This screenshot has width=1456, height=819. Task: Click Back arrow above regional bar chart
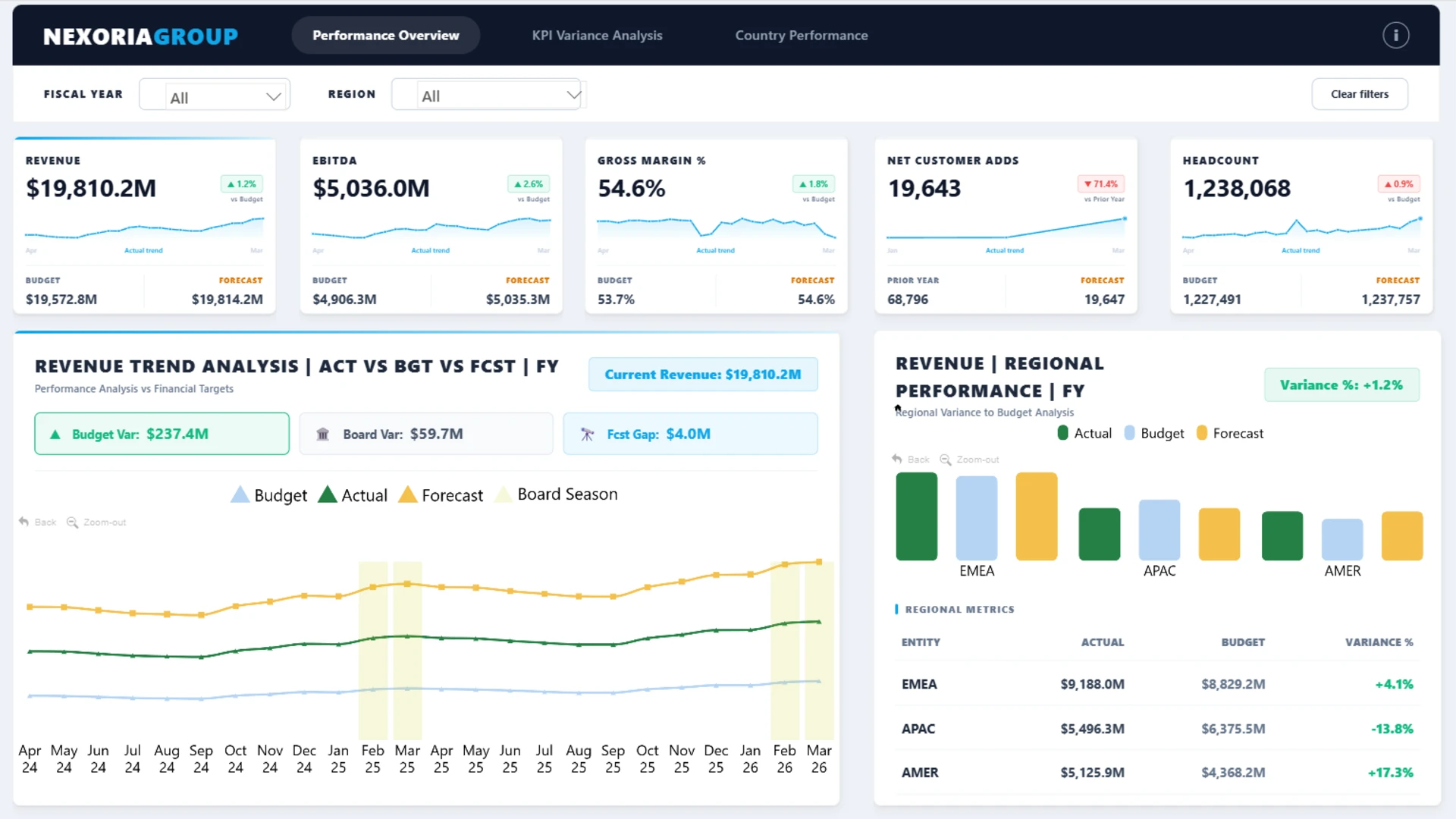(897, 459)
